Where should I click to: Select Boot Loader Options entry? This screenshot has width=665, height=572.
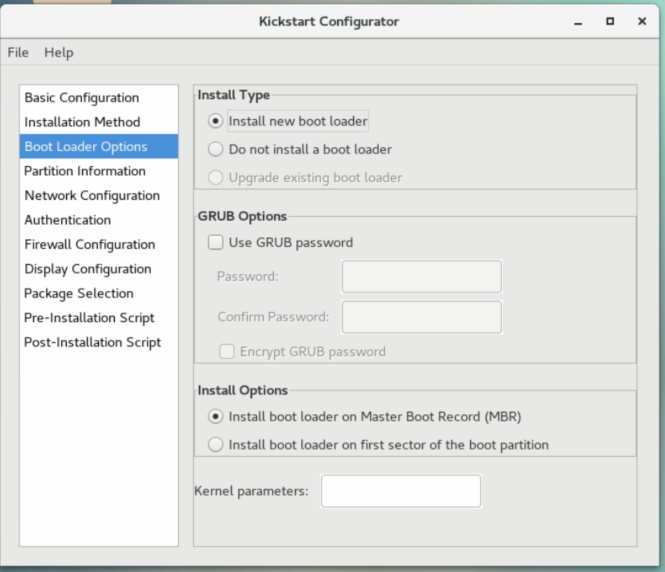98,147
